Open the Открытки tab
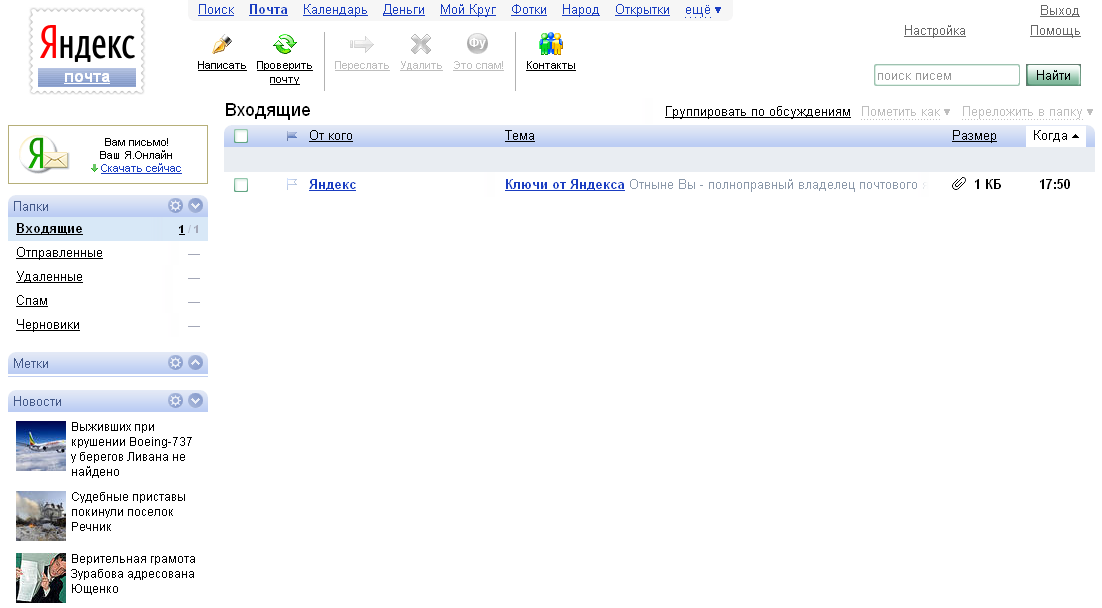1102x608 pixels. 642,10
